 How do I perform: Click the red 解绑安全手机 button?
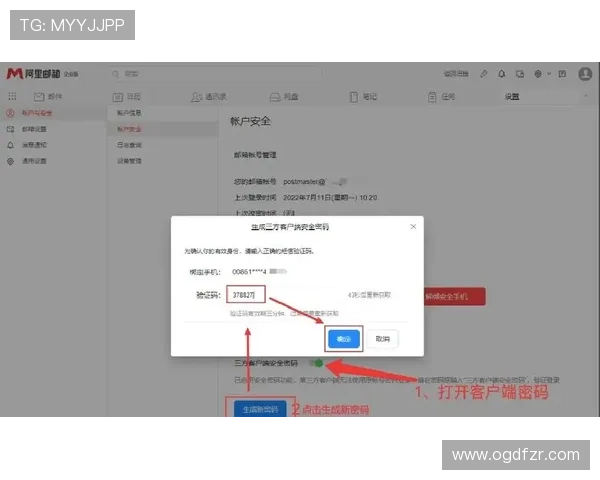tap(455, 296)
